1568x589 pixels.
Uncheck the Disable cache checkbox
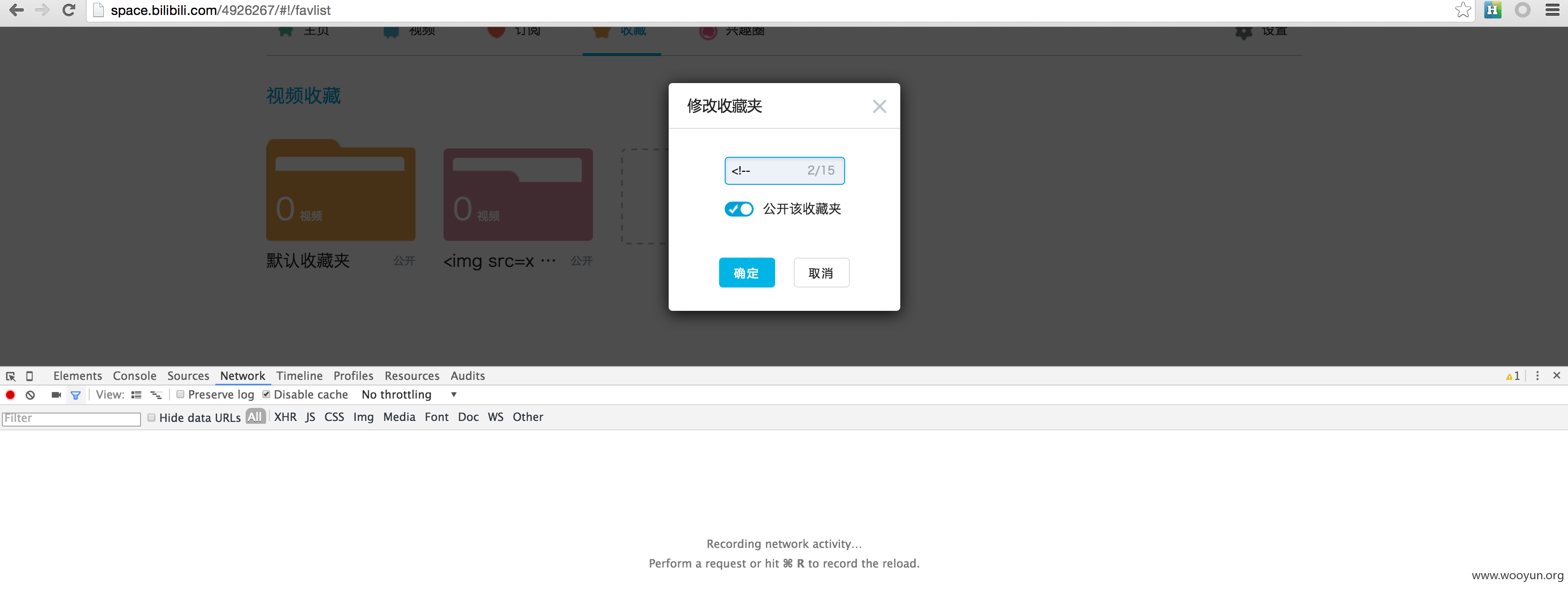coord(266,394)
